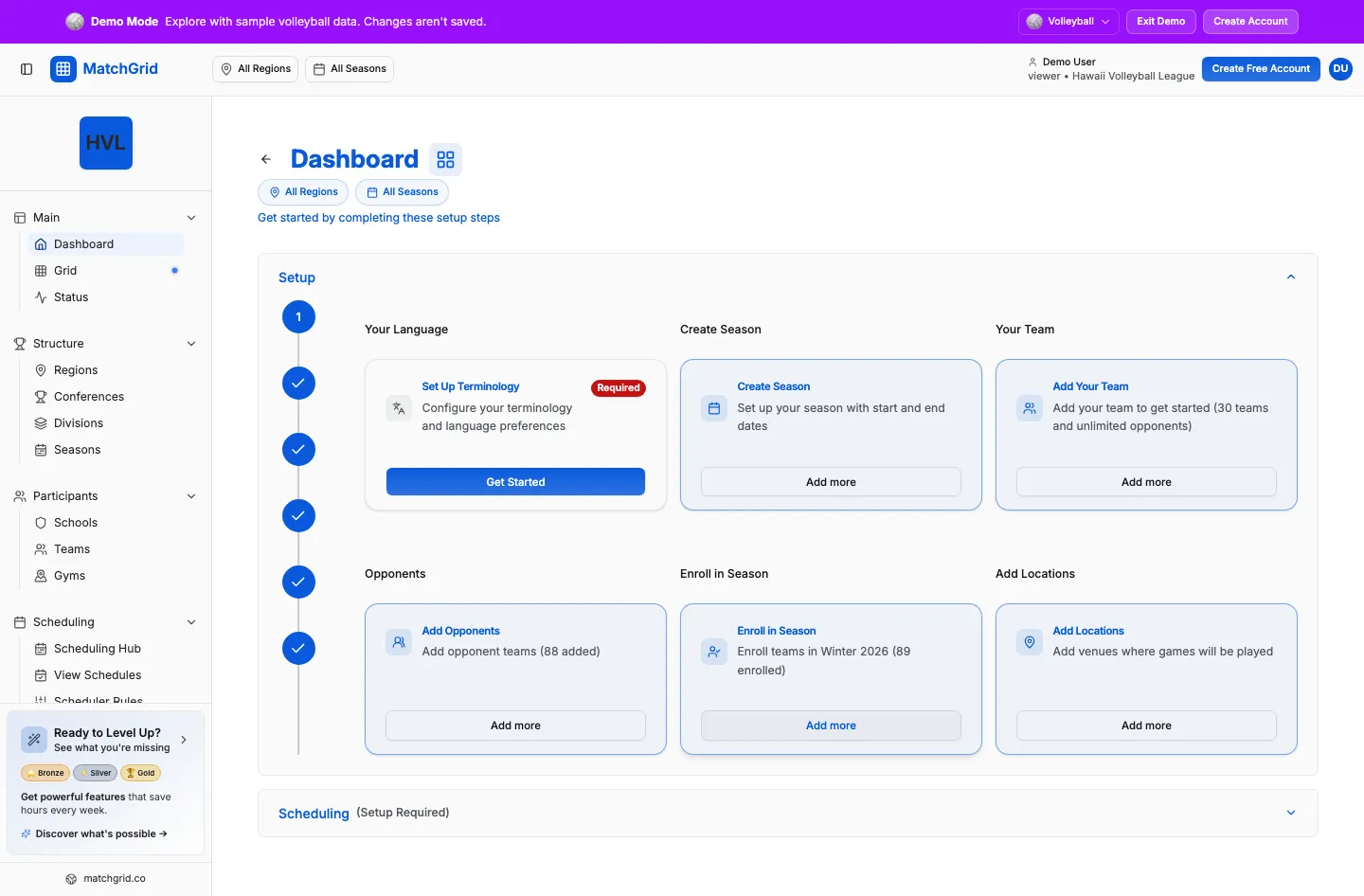
Task: Select the All Seasons filter under Dashboard
Action: 402,192
